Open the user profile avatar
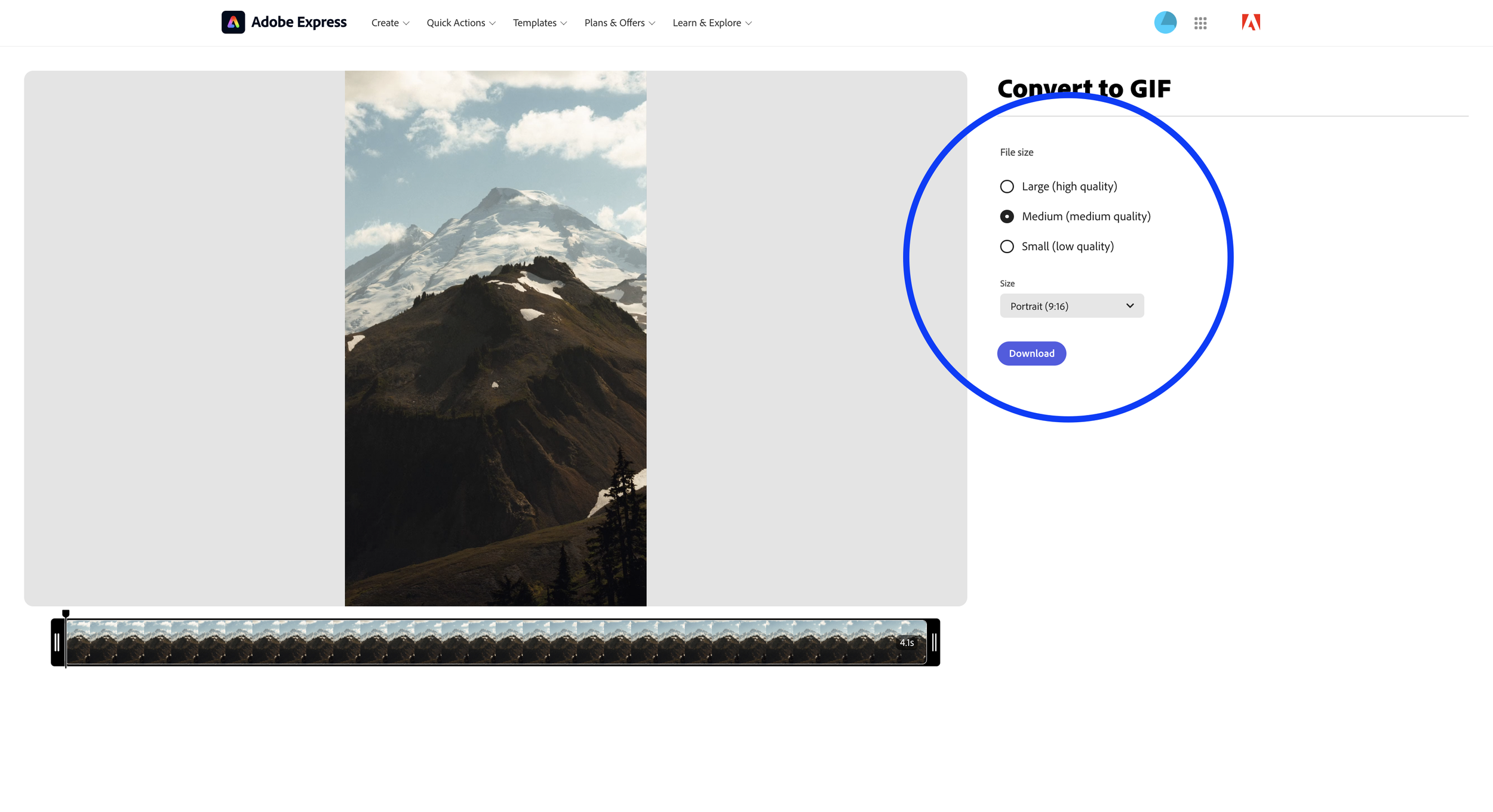 click(x=1165, y=23)
